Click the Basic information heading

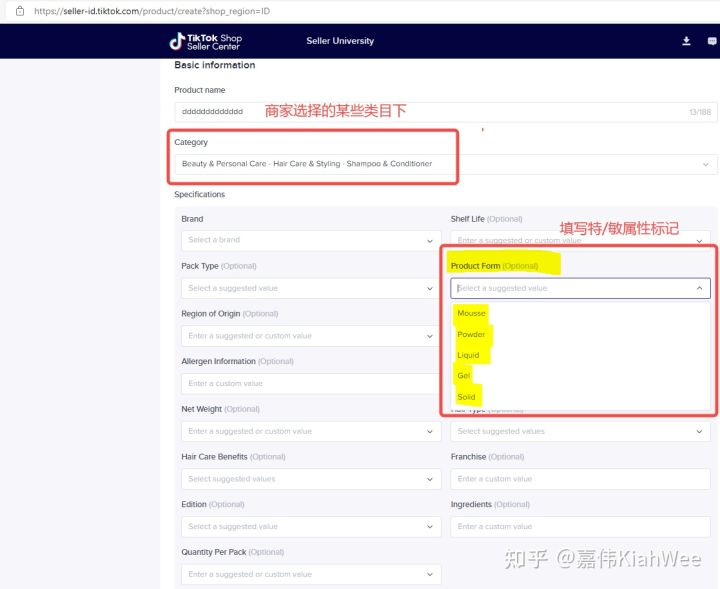pyautogui.click(x=214, y=65)
